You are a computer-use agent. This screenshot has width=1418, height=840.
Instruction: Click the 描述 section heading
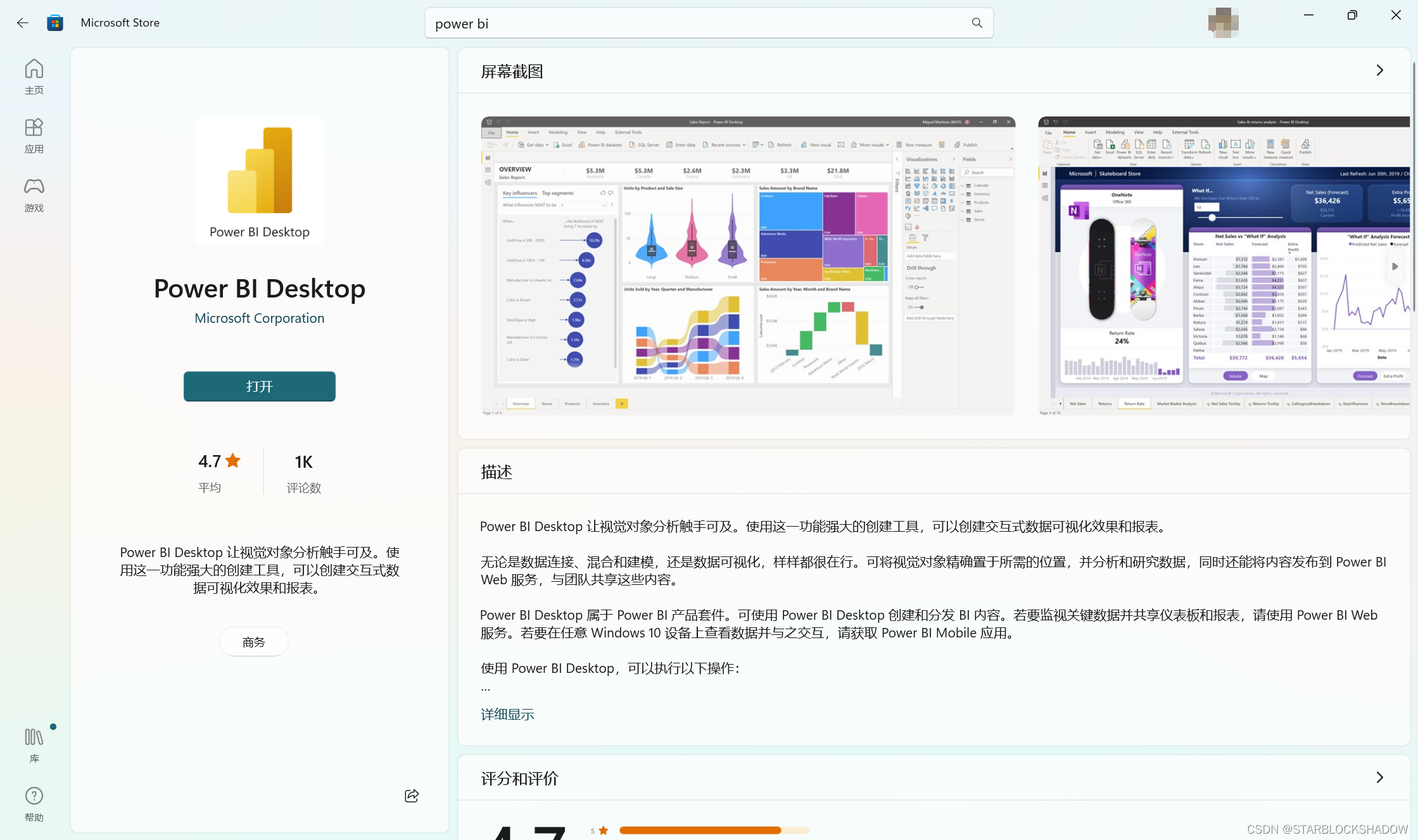tap(496, 472)
